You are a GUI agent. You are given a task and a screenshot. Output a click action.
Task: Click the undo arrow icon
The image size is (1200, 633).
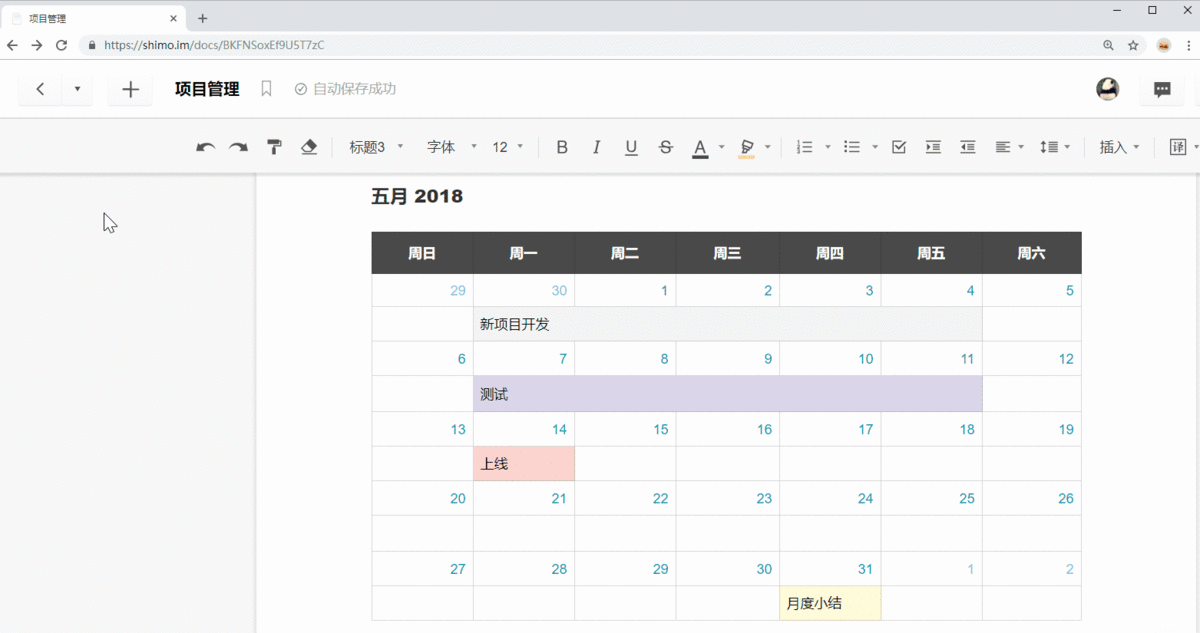coord(206,147)
